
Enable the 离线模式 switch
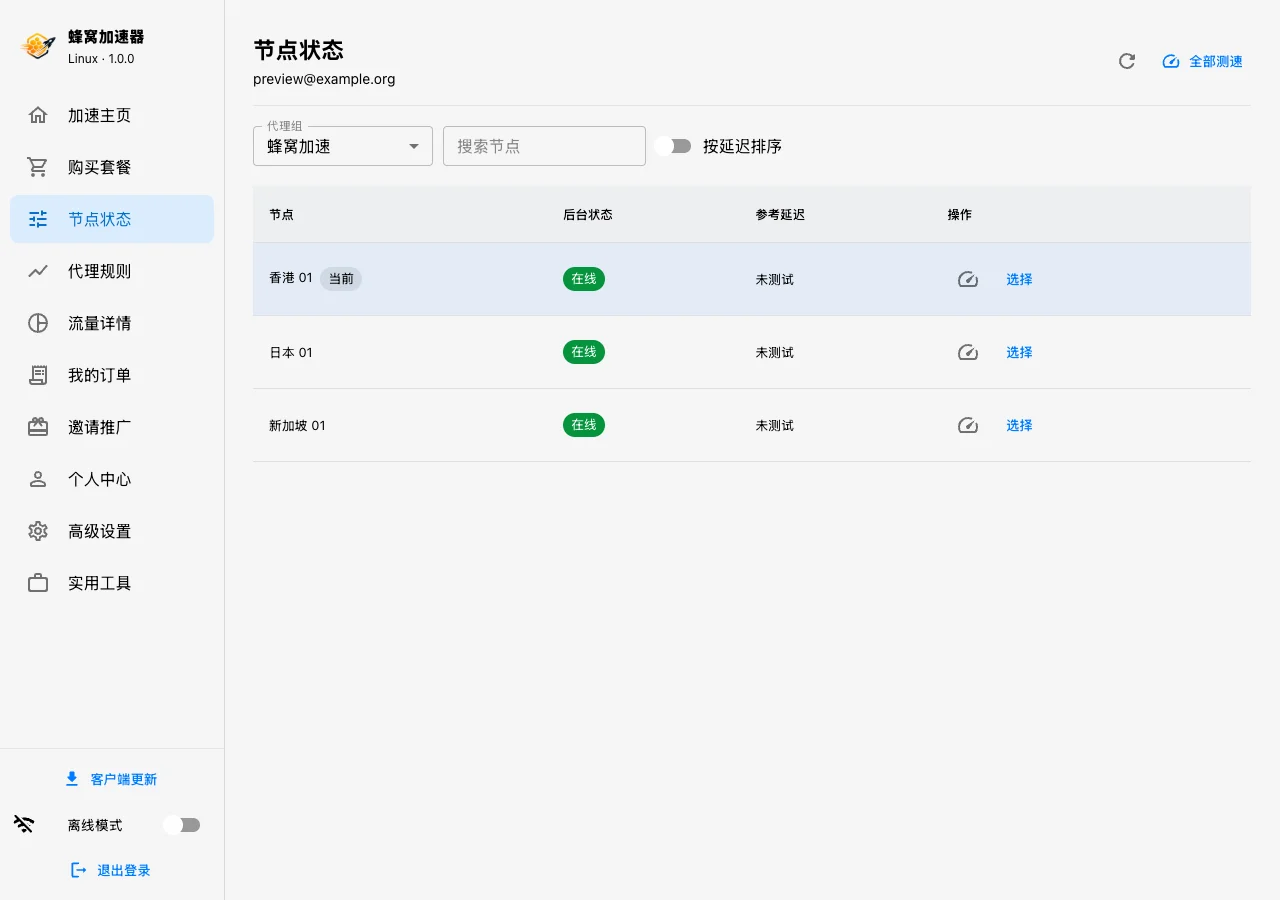click(182, 825)
